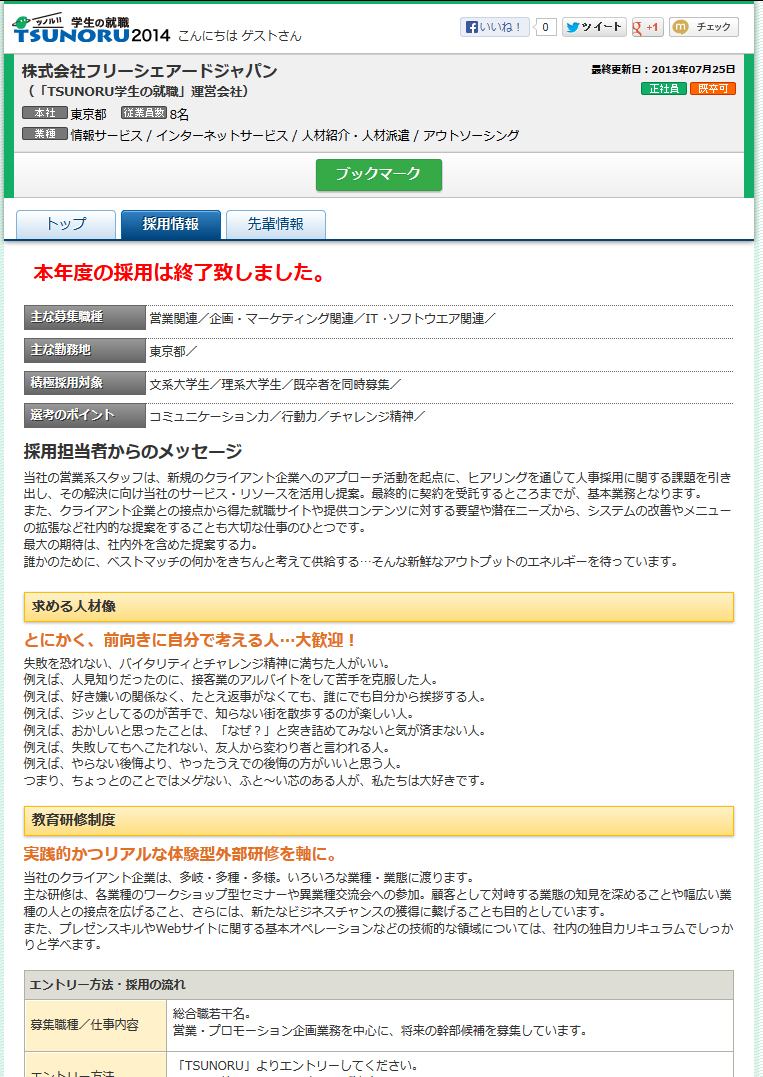Image resolution: width=763 pixels, height=1077 pixels.
Task: Click the mixi チェック button
Action: click(x=704, y=27)
